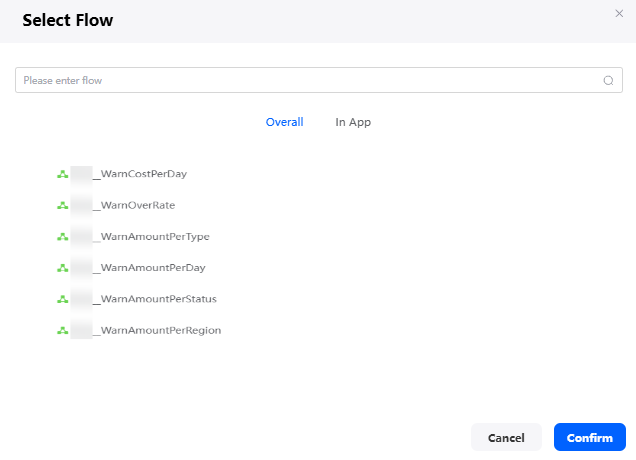Cancel the flow selection
The height and width of the screenshot is (460, 636).
point(506,437)
